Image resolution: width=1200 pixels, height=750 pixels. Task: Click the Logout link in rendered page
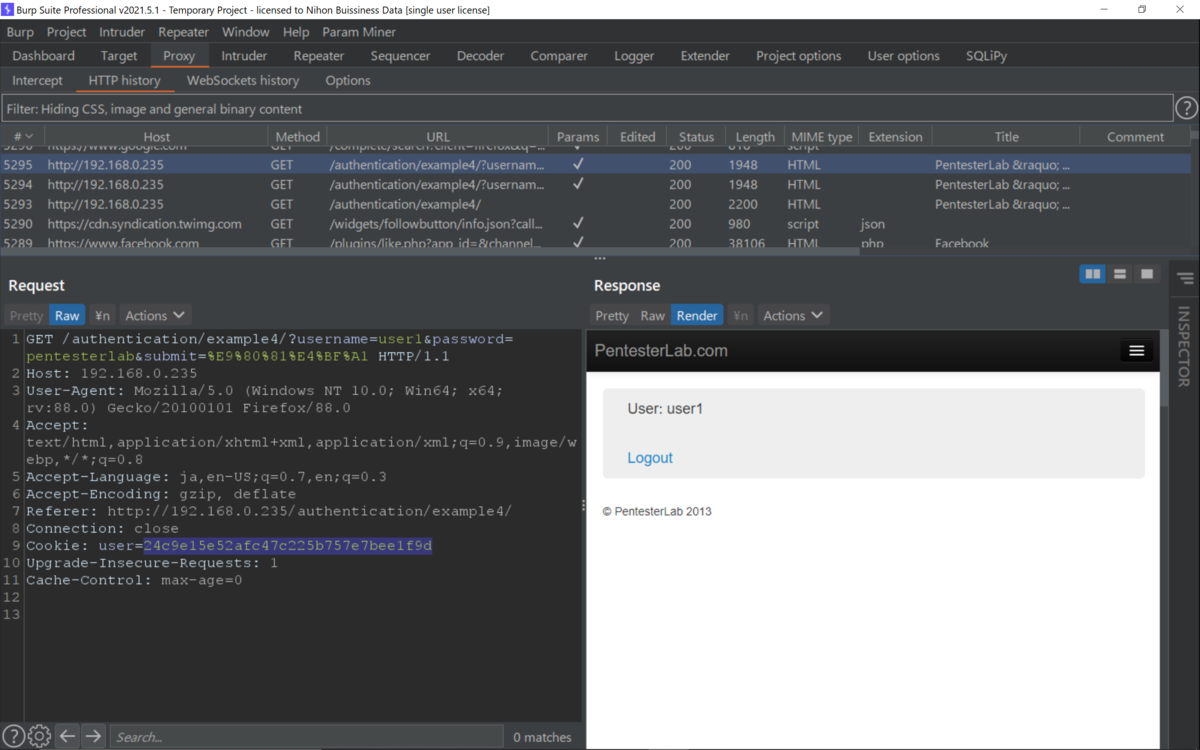coord(650,458)
